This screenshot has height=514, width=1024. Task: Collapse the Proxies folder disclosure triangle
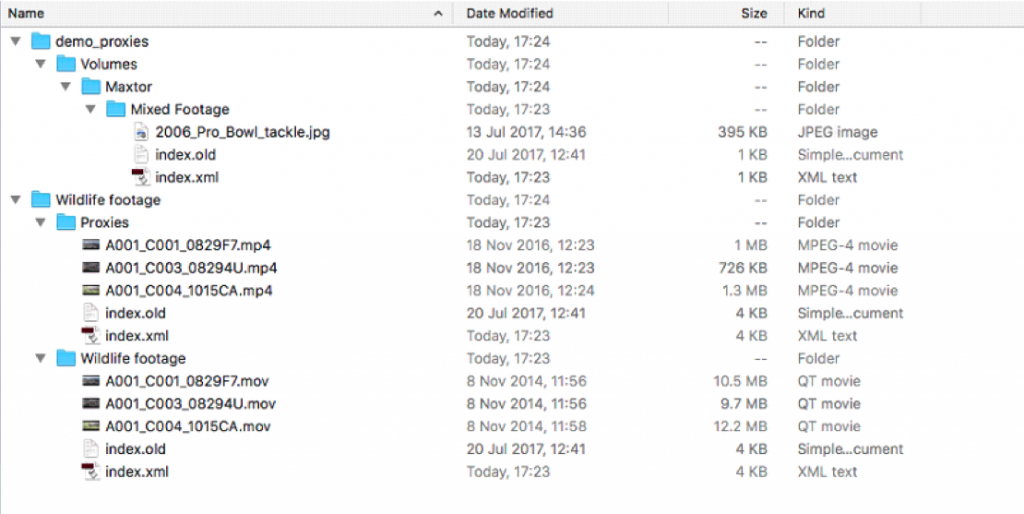(41, 223)
